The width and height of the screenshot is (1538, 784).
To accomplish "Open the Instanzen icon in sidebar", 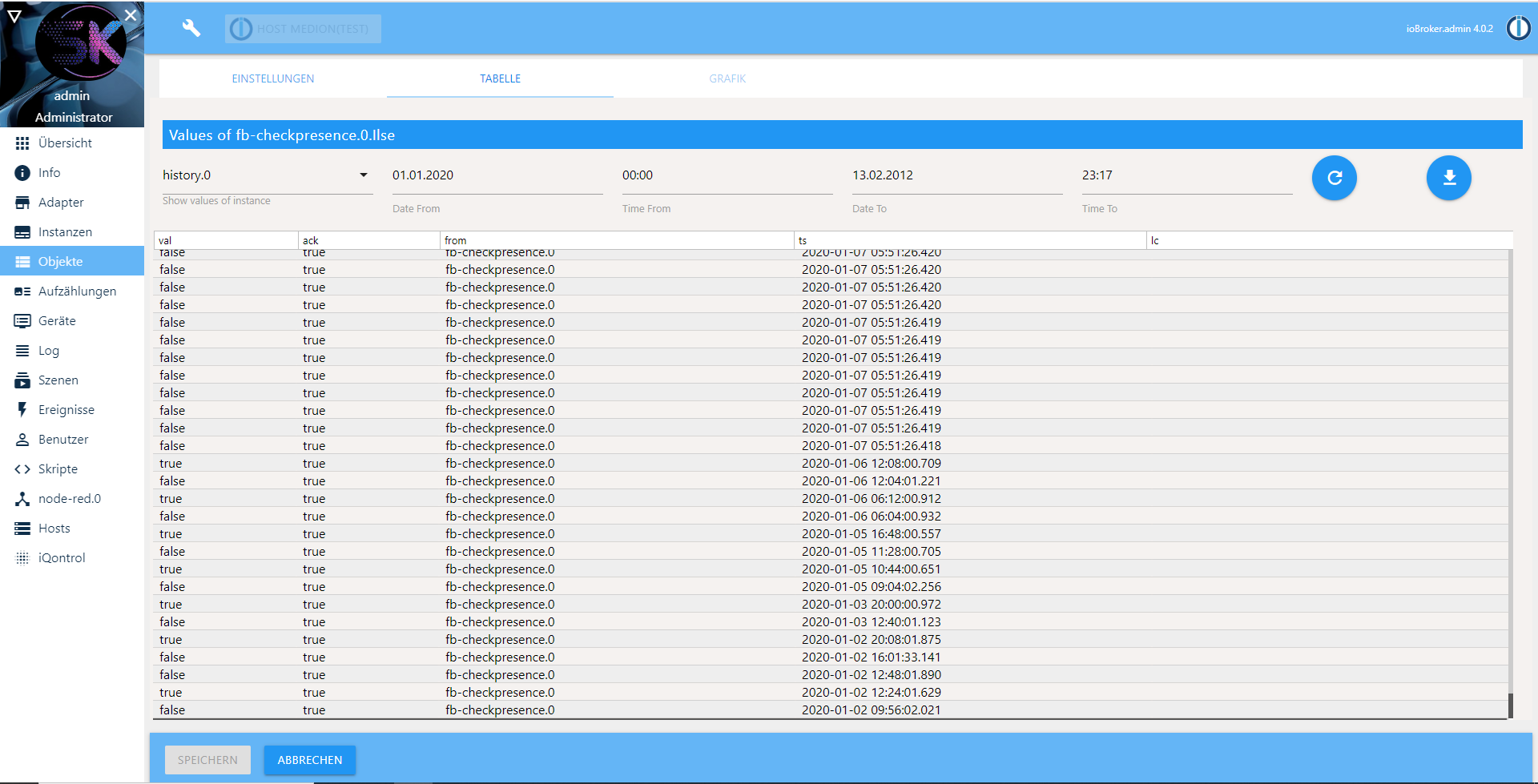I will point(22,232).
